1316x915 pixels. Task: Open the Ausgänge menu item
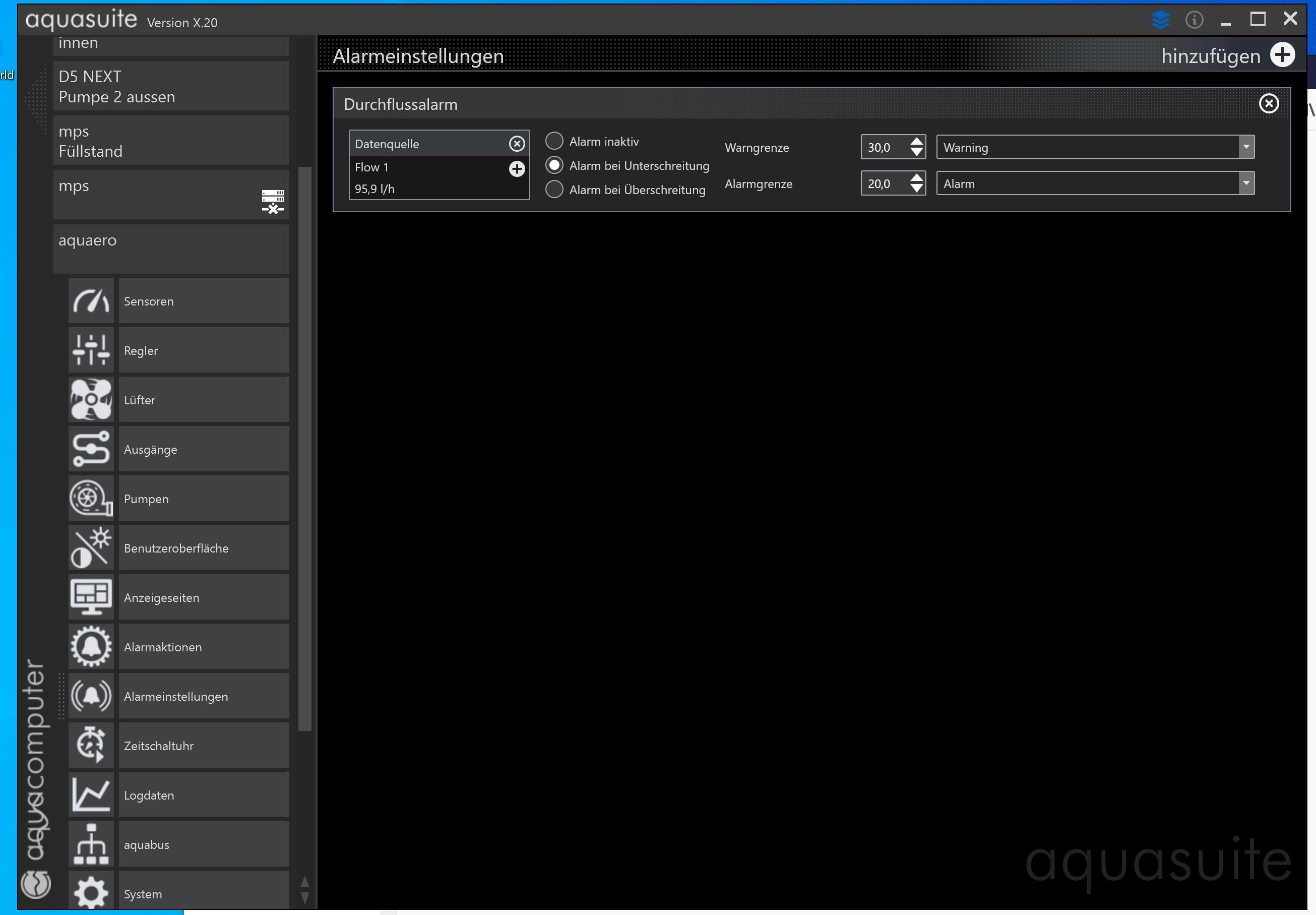[x=204, y=448]
